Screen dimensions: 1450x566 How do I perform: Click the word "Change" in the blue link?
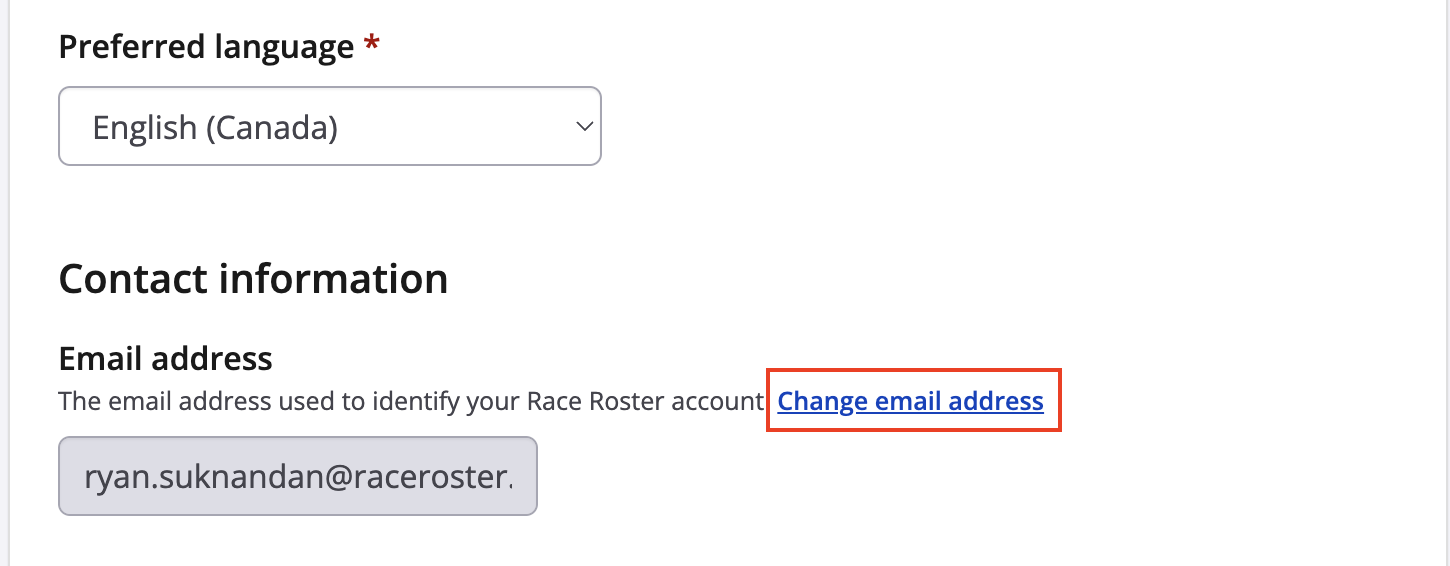pos(822,402)
